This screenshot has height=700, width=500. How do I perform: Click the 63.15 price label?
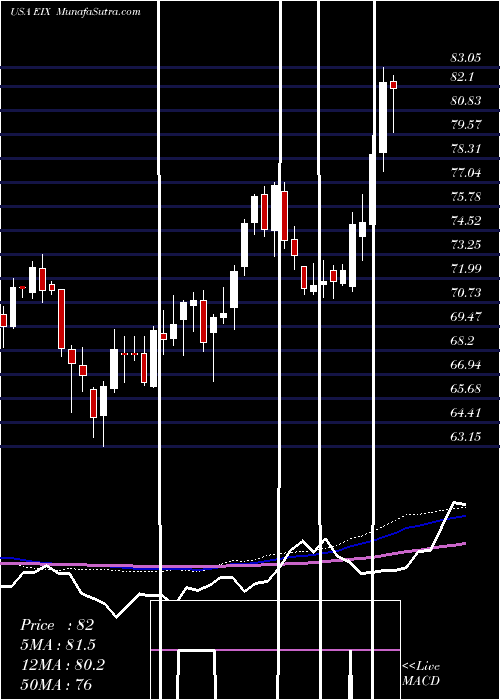(466, 437)
